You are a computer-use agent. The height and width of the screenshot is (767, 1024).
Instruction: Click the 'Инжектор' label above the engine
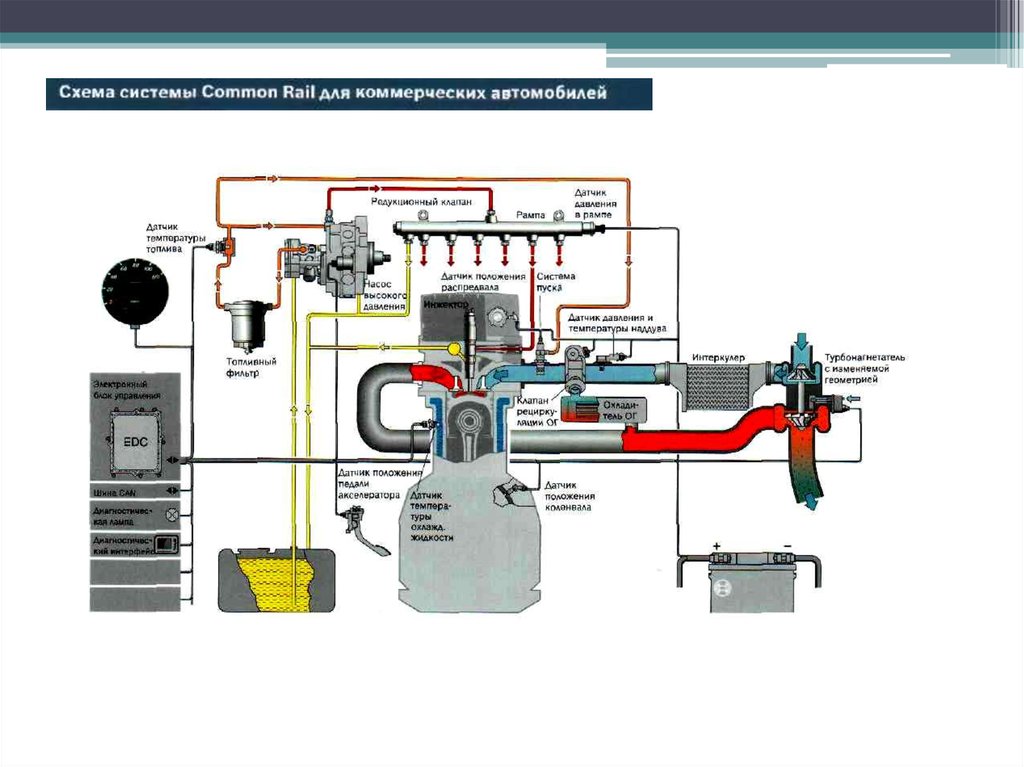point(446,301)
